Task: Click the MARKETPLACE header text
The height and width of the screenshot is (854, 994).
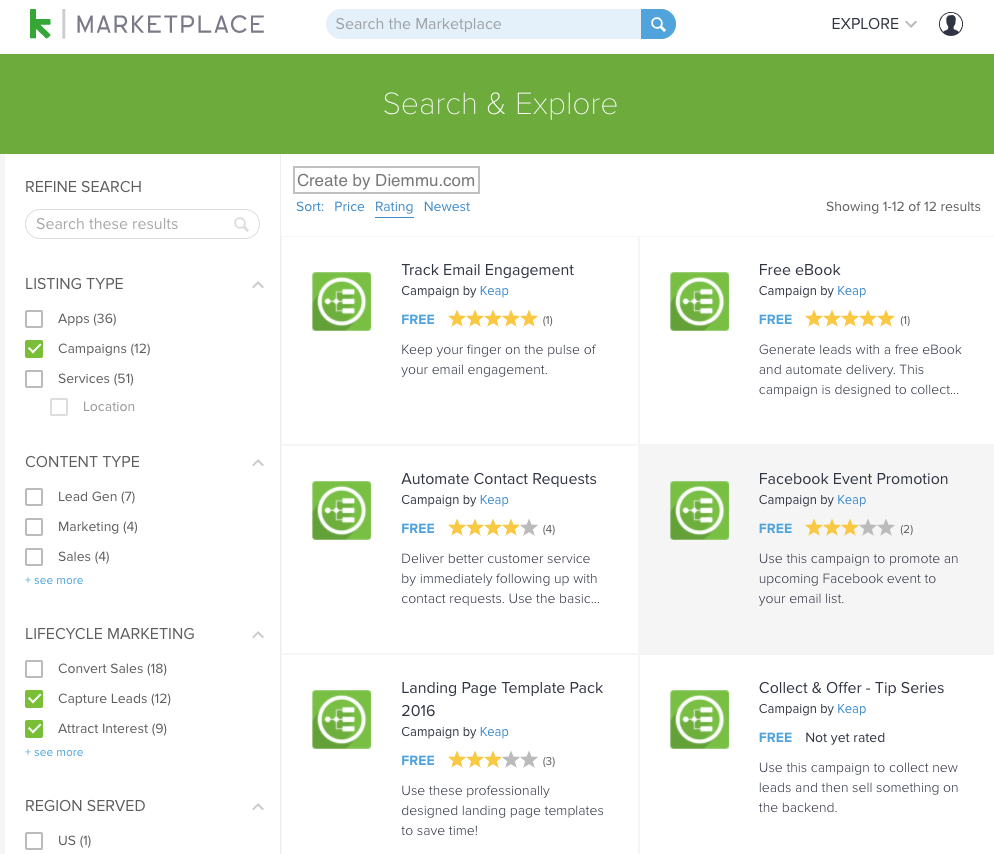Action: coord(170,24)
